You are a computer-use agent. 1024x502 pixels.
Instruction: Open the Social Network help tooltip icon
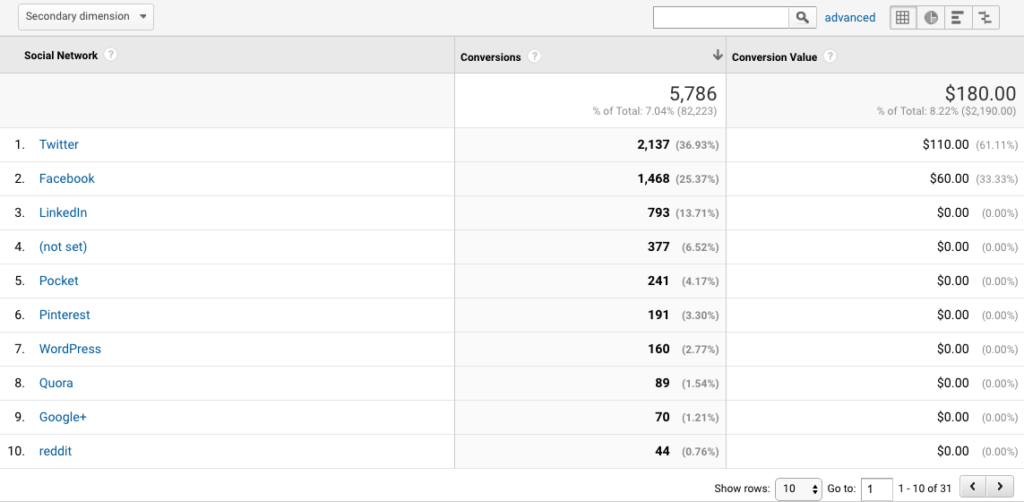click(x=111, y=55)
